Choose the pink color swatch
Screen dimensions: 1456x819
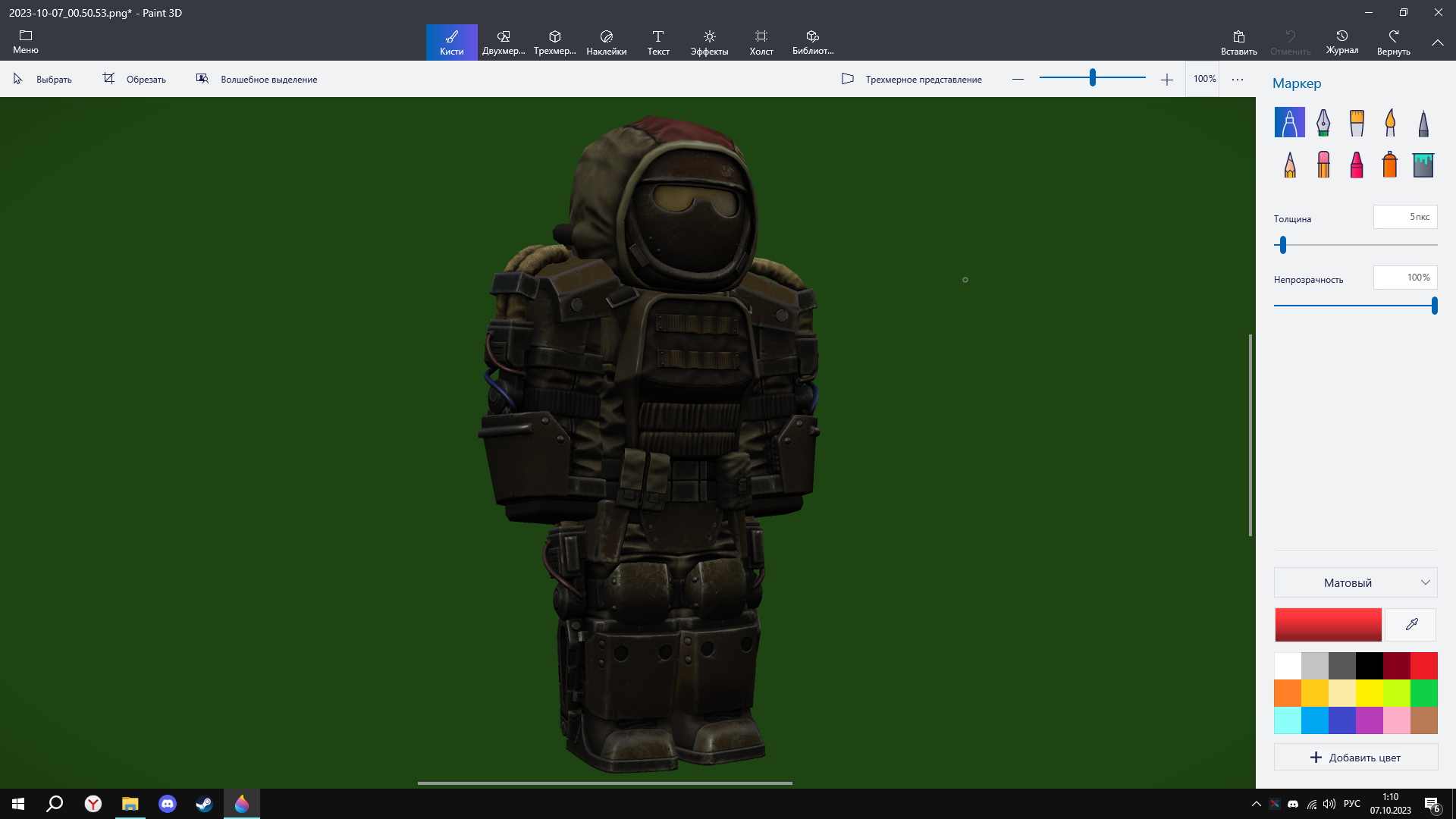coord(1397,720)
